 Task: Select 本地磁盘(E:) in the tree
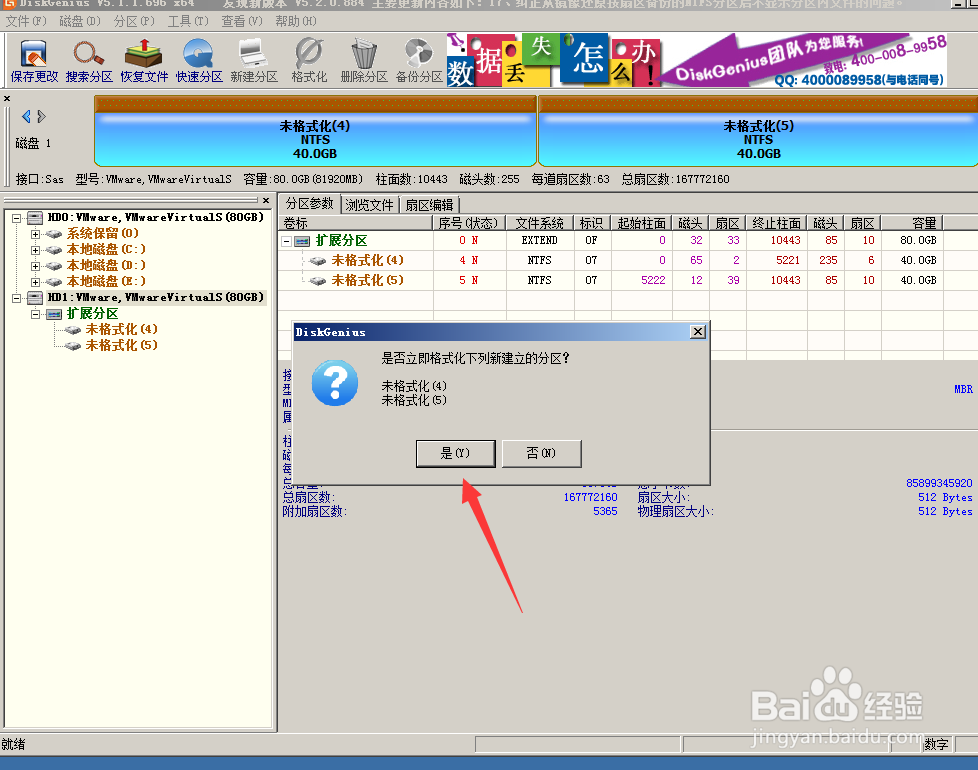point(106,281)
